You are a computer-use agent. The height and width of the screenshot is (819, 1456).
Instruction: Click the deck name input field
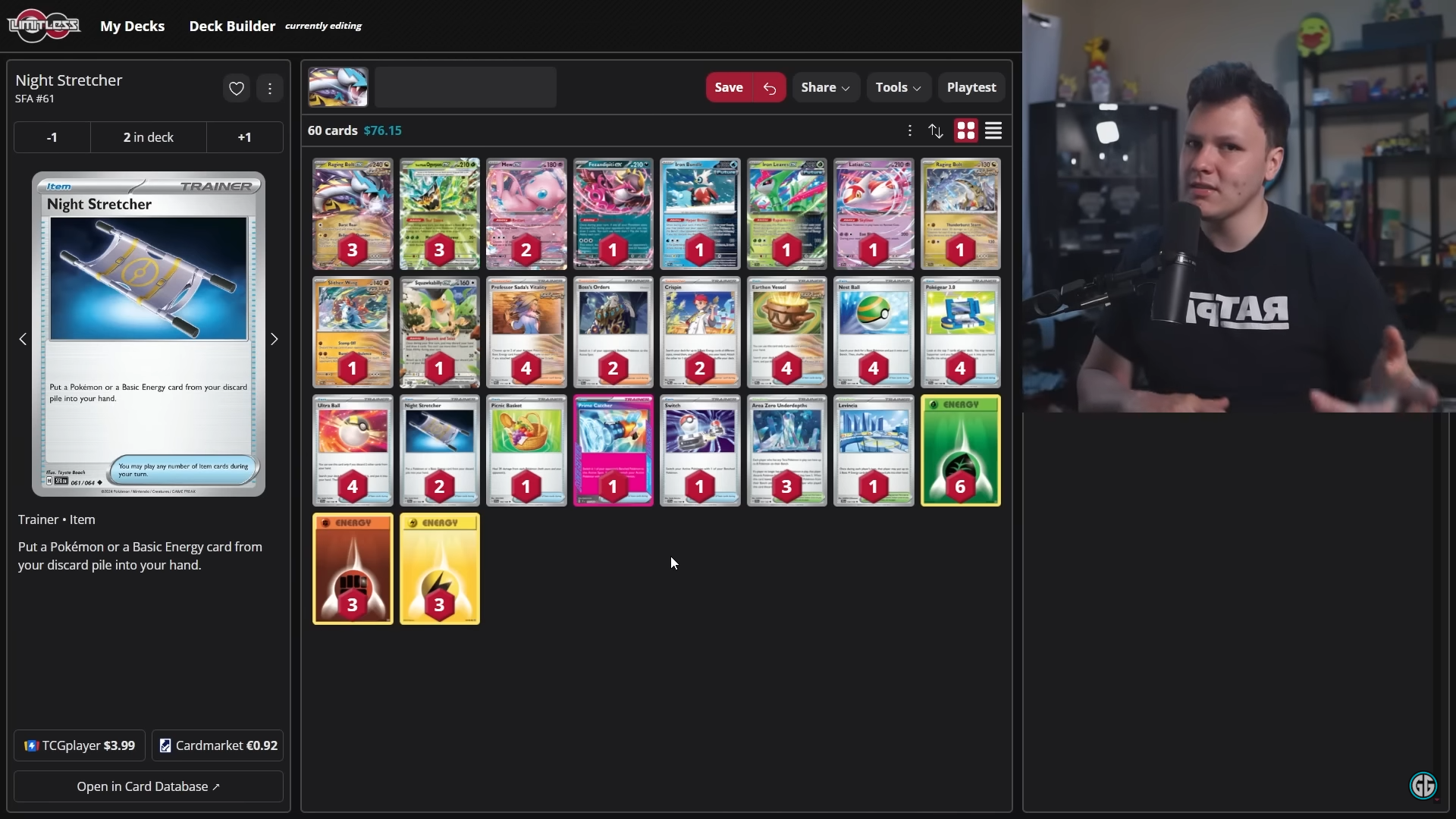(466, 87)
